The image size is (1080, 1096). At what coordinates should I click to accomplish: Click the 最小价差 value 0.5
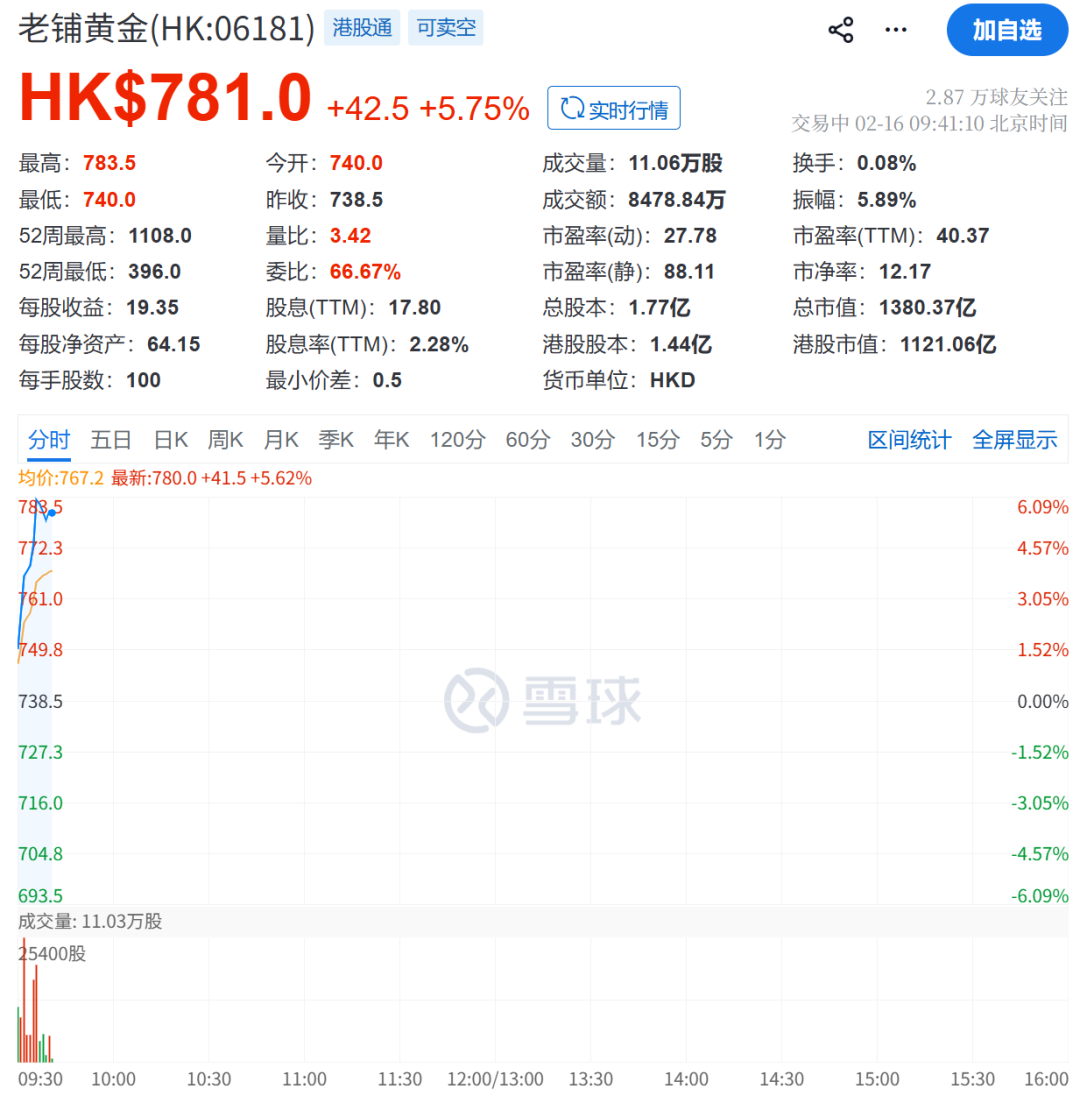click(x=387, y=380)
